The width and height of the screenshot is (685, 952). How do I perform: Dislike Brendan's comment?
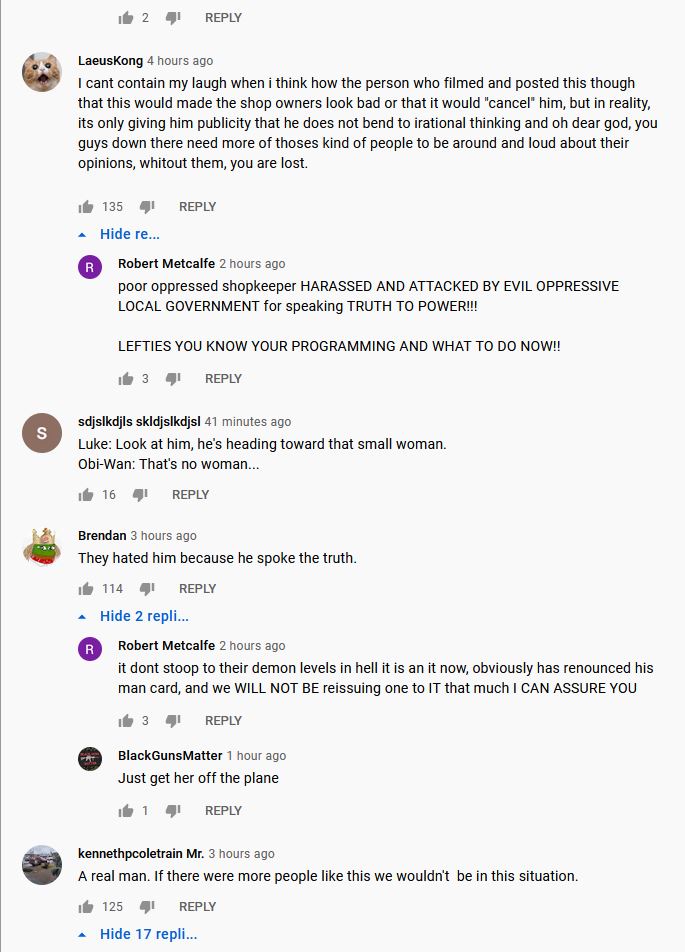point(147,589)
